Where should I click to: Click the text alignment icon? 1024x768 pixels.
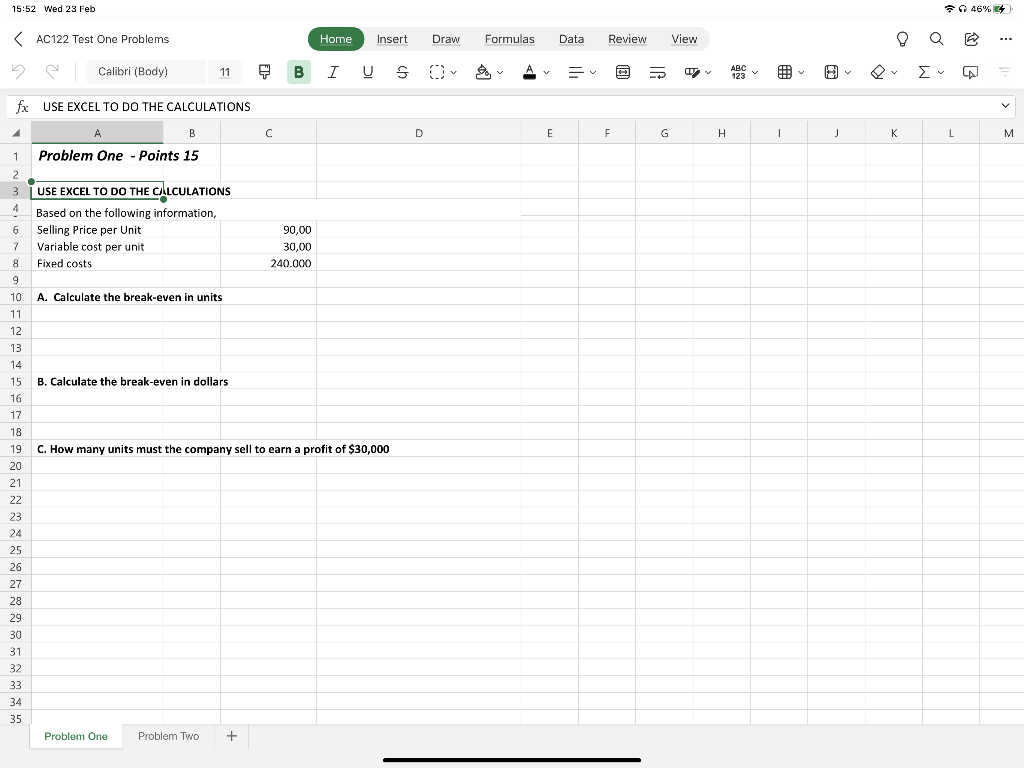pos(575,72)
